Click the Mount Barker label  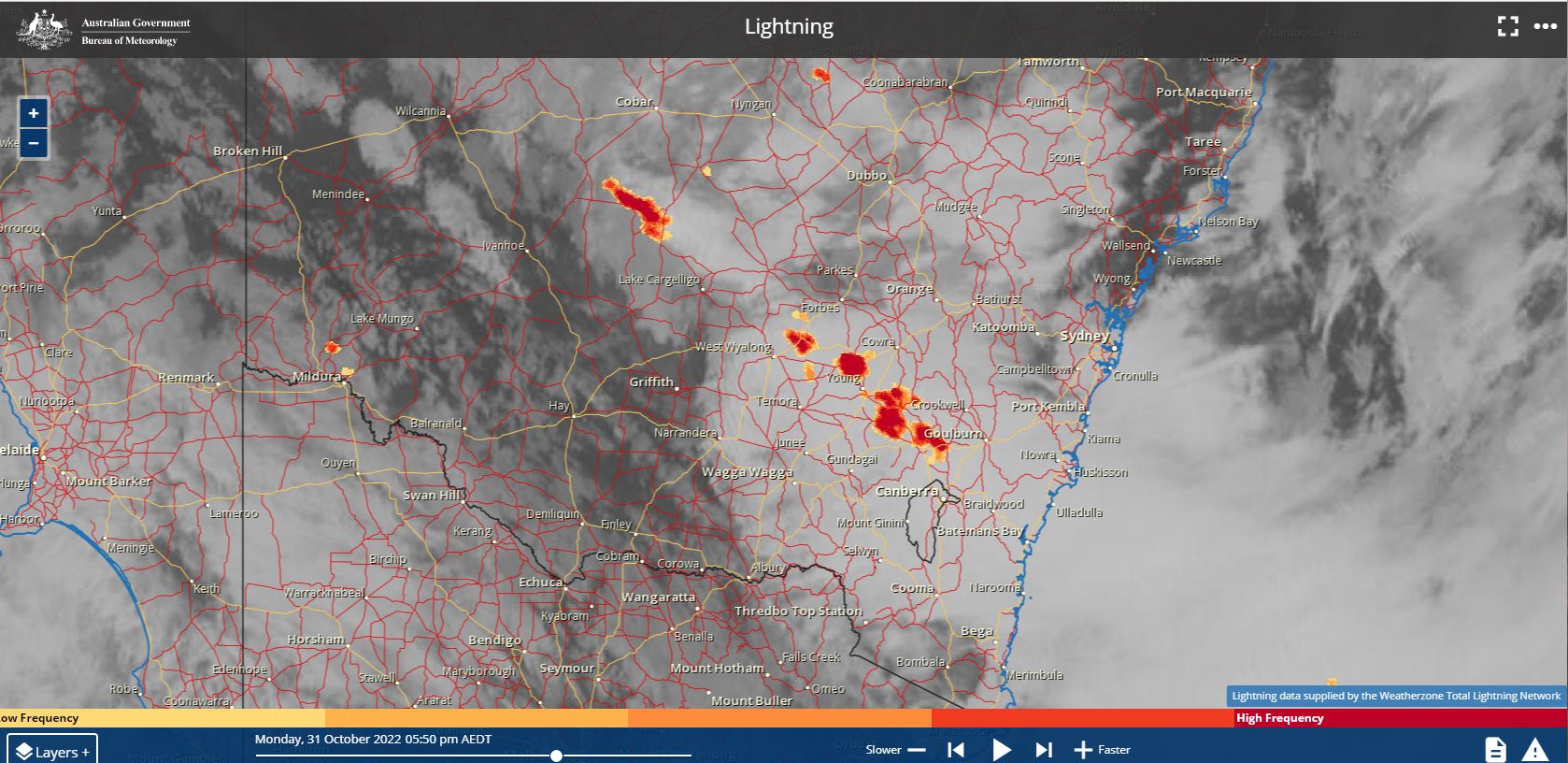click(x=108, y=481)
